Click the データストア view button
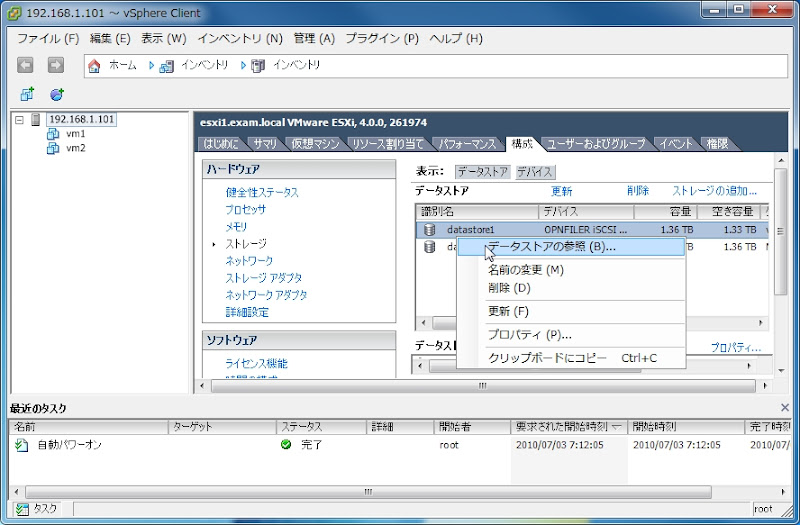Viewport: 800px width, 525px height. coord(482,172)
